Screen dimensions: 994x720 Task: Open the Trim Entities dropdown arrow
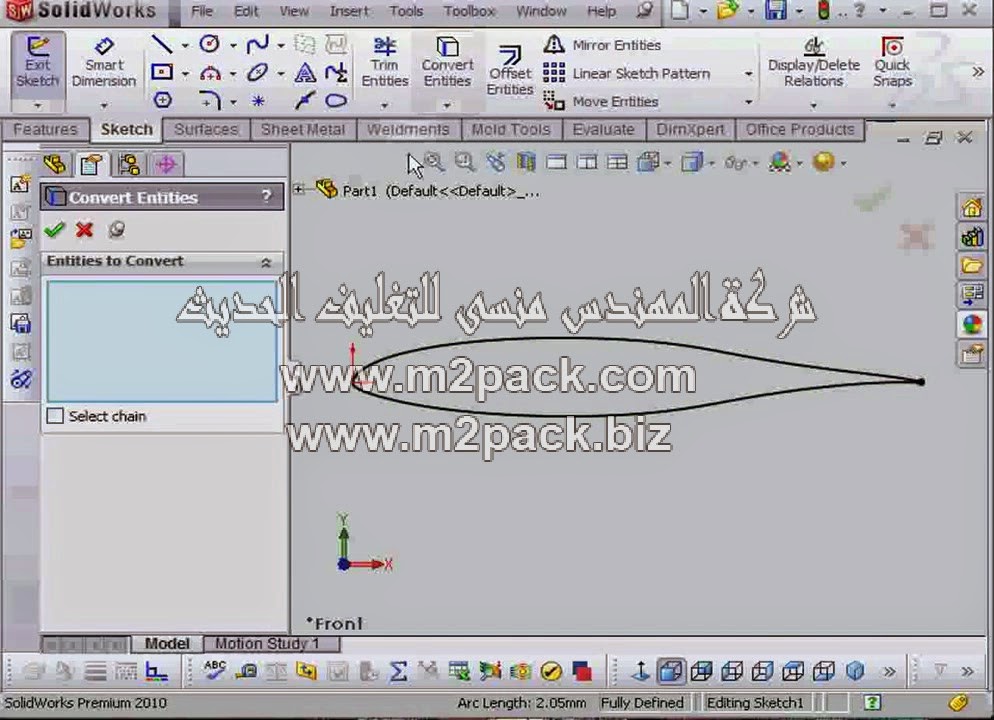[x=385, y=105]
